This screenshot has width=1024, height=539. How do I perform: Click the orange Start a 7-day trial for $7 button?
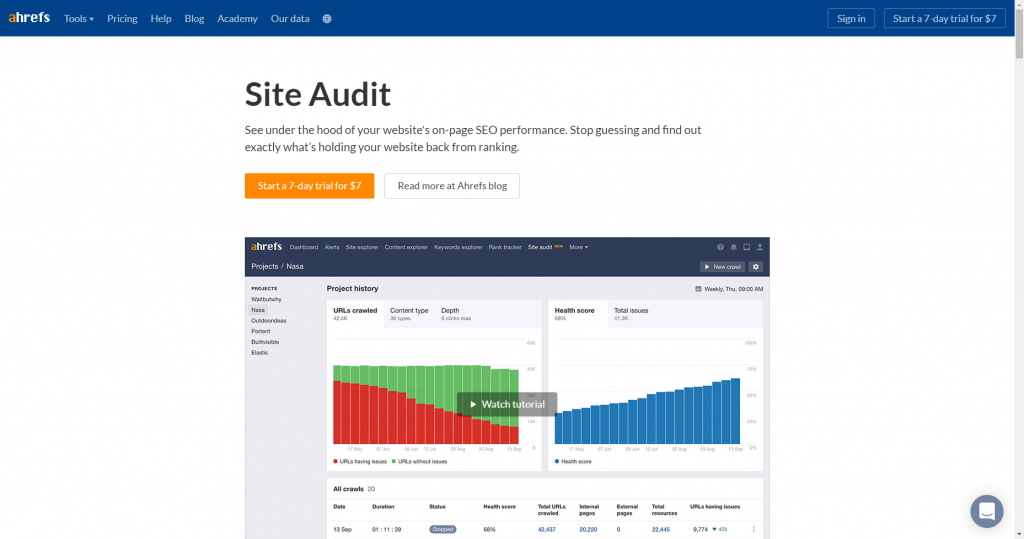(x=310, y=186)
